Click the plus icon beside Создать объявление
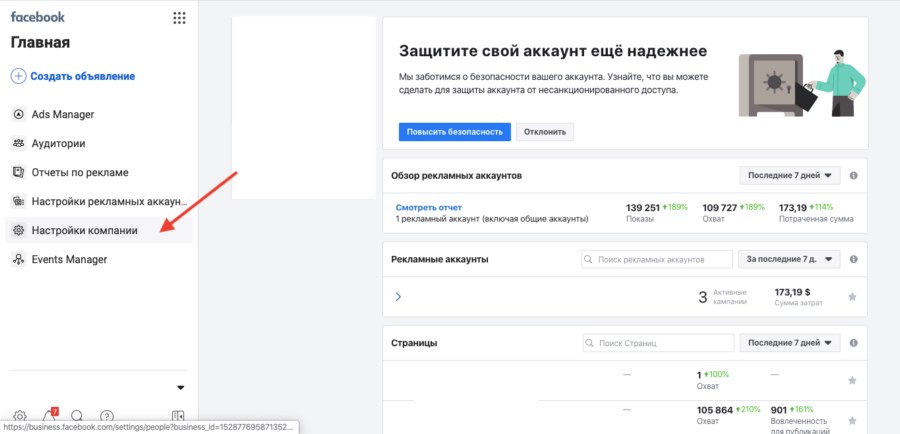This screenshot has width=900, height=434. pyautogui.click(x=18, y=76)
